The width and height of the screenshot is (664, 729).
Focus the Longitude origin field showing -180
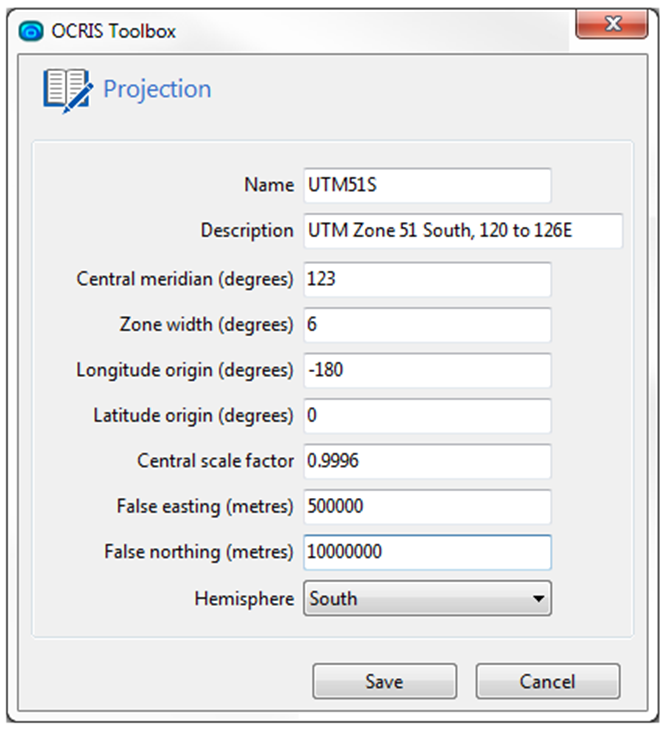coord(427,370)
